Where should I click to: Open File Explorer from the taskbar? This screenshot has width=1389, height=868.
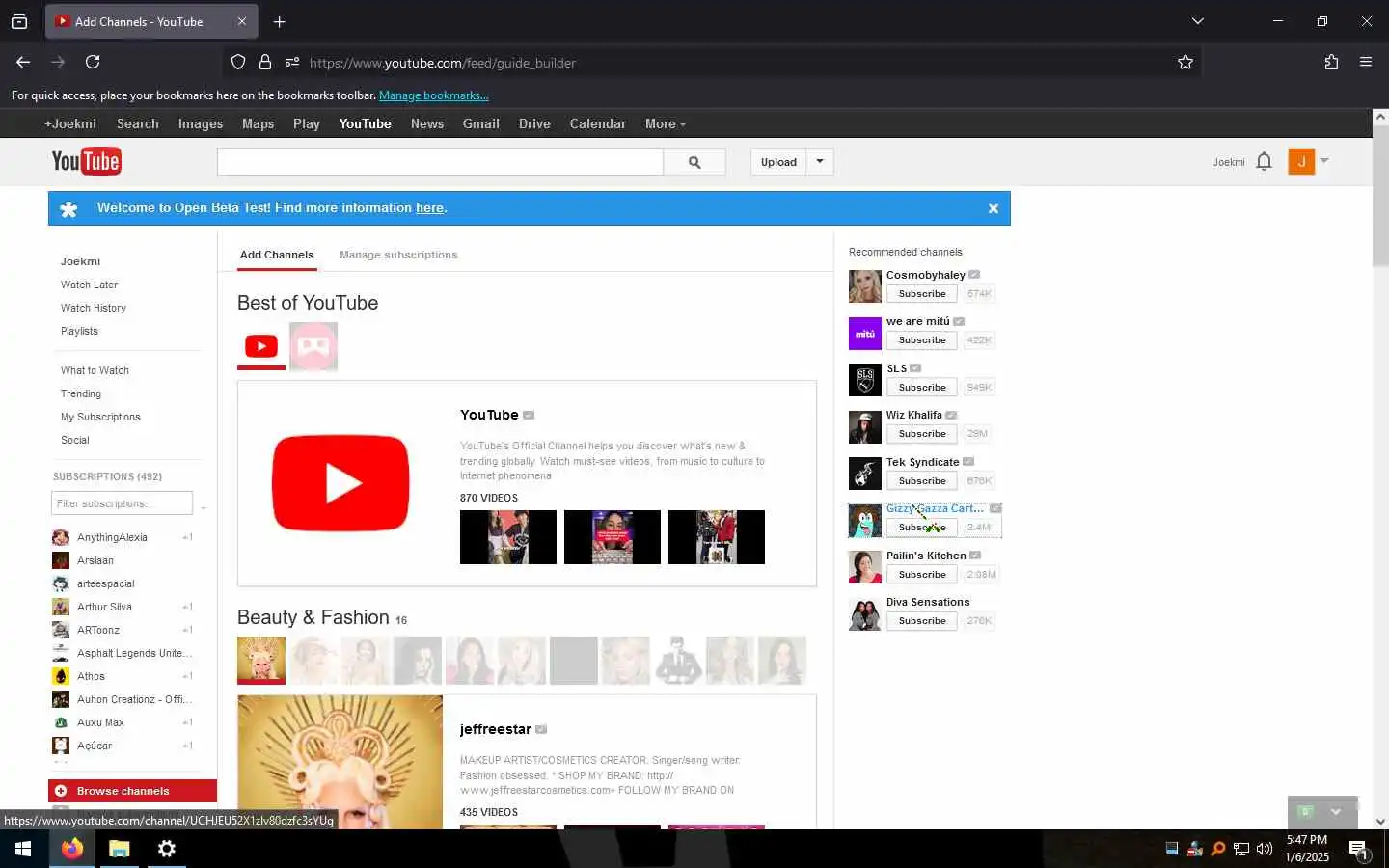pyautogui.click(x=119, y=849)
